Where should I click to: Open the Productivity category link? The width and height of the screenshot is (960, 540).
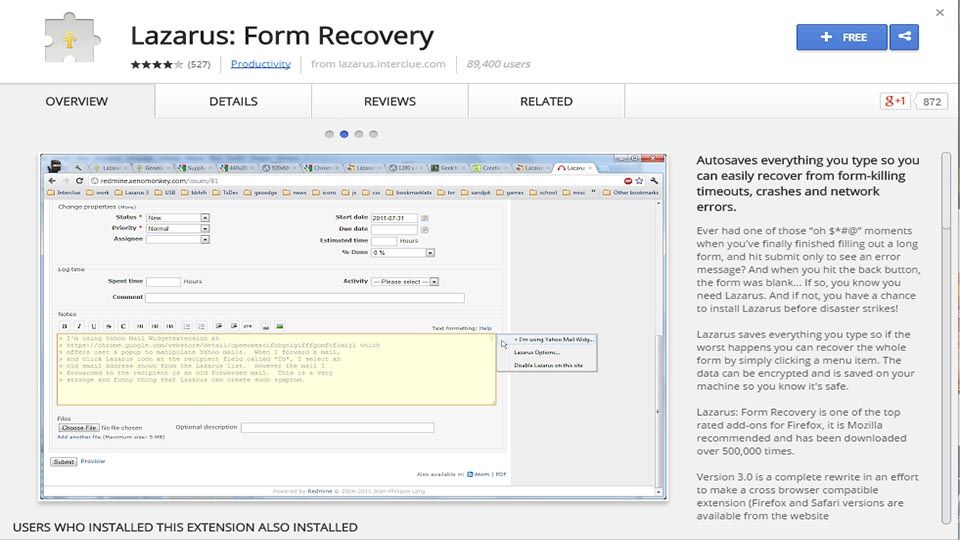[261, 64]
